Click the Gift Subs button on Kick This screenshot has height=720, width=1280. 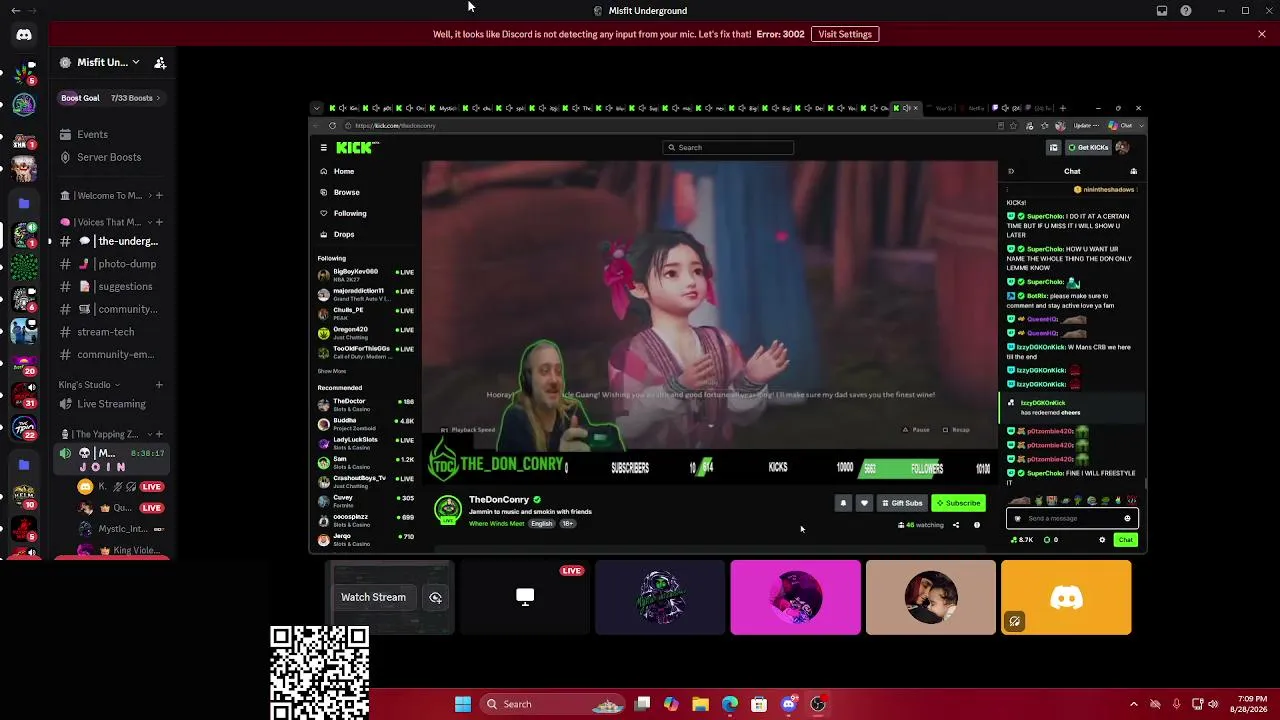(x=902, y=503)
